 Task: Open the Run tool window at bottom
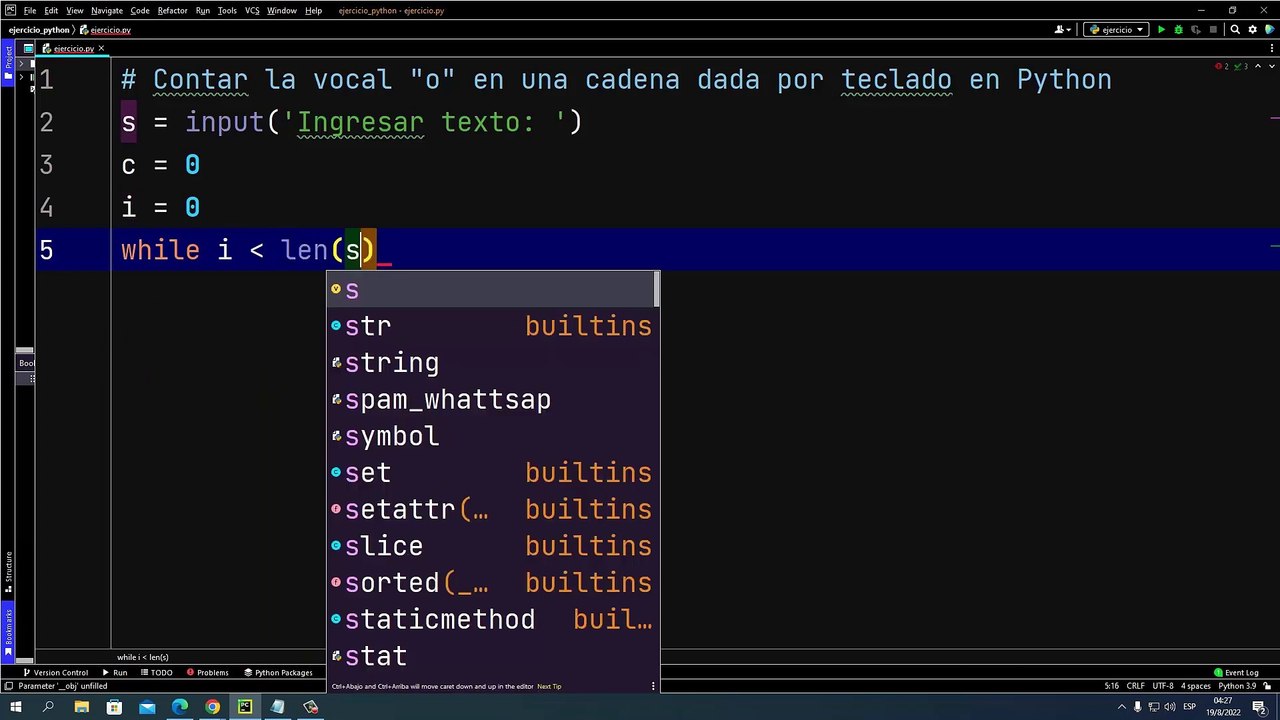[115, 673]
